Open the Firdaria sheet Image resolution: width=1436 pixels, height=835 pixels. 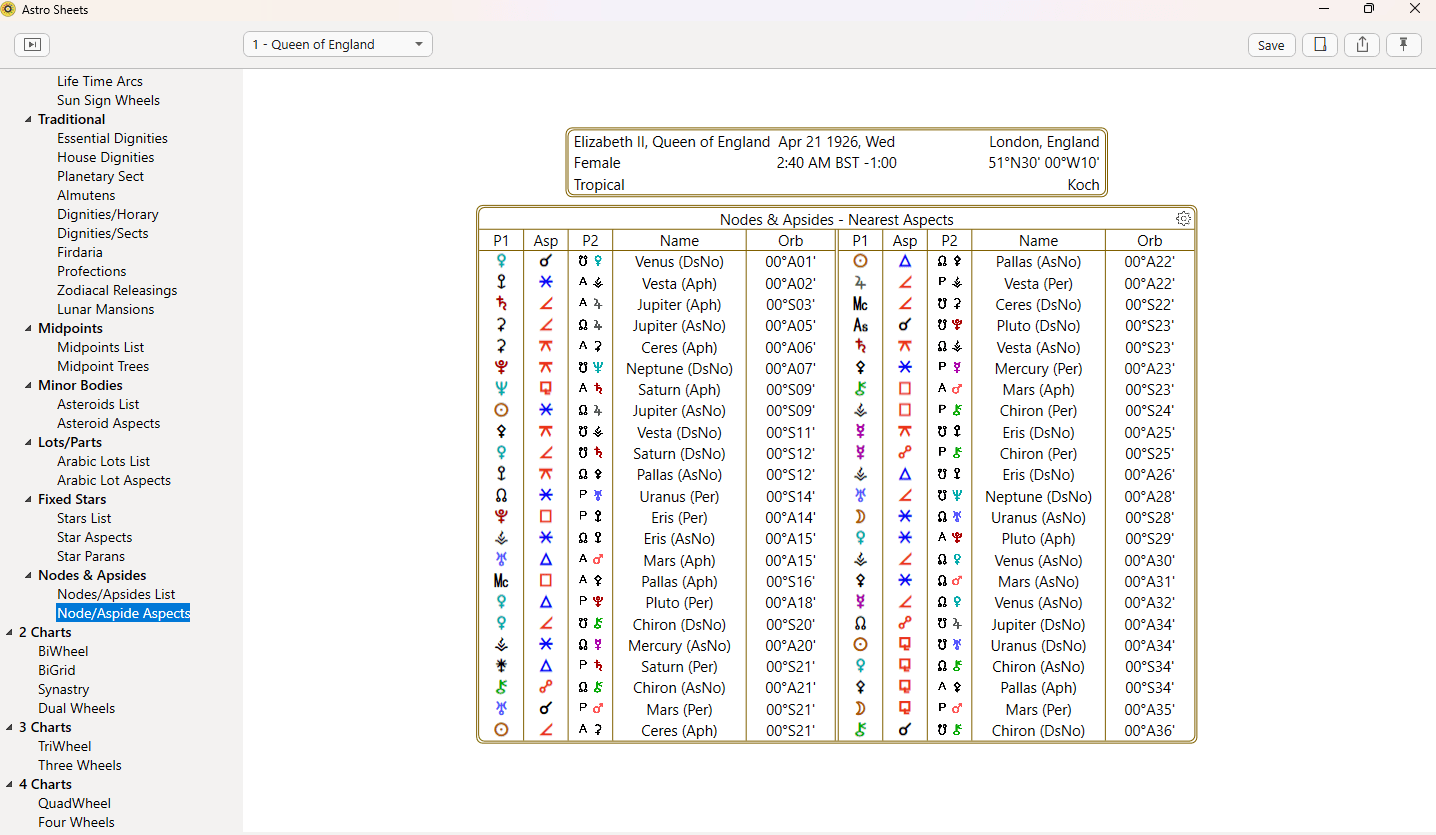(79, 252)
